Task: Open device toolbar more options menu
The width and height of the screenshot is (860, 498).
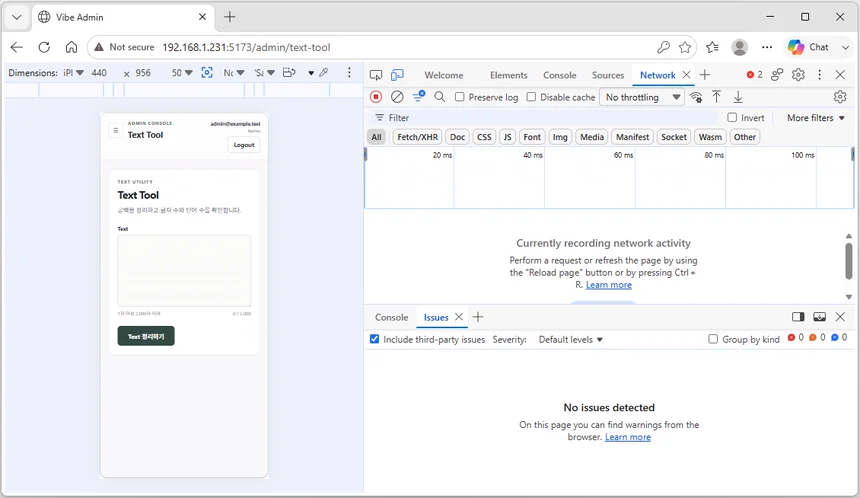Action: click(349, 72)
